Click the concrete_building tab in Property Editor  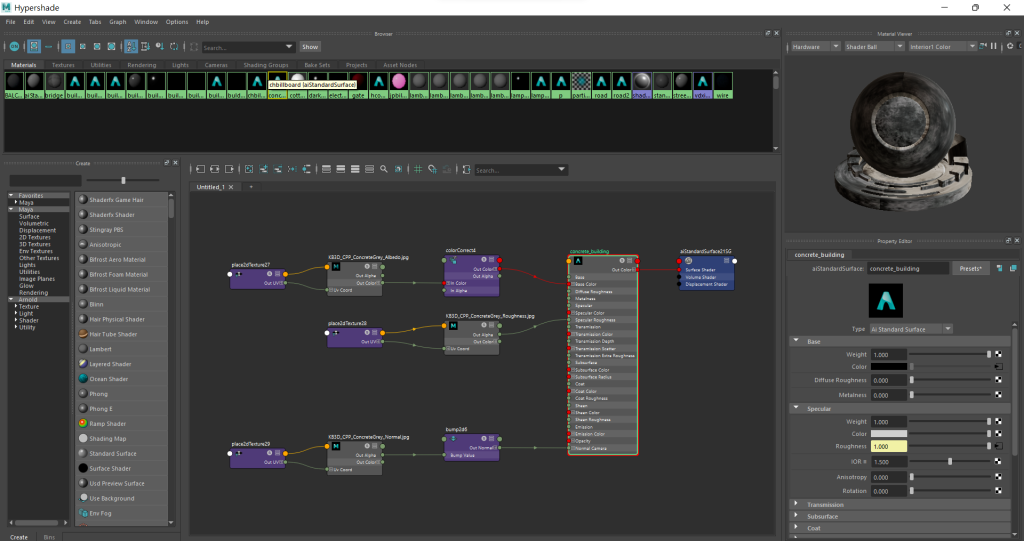(819, 255)
